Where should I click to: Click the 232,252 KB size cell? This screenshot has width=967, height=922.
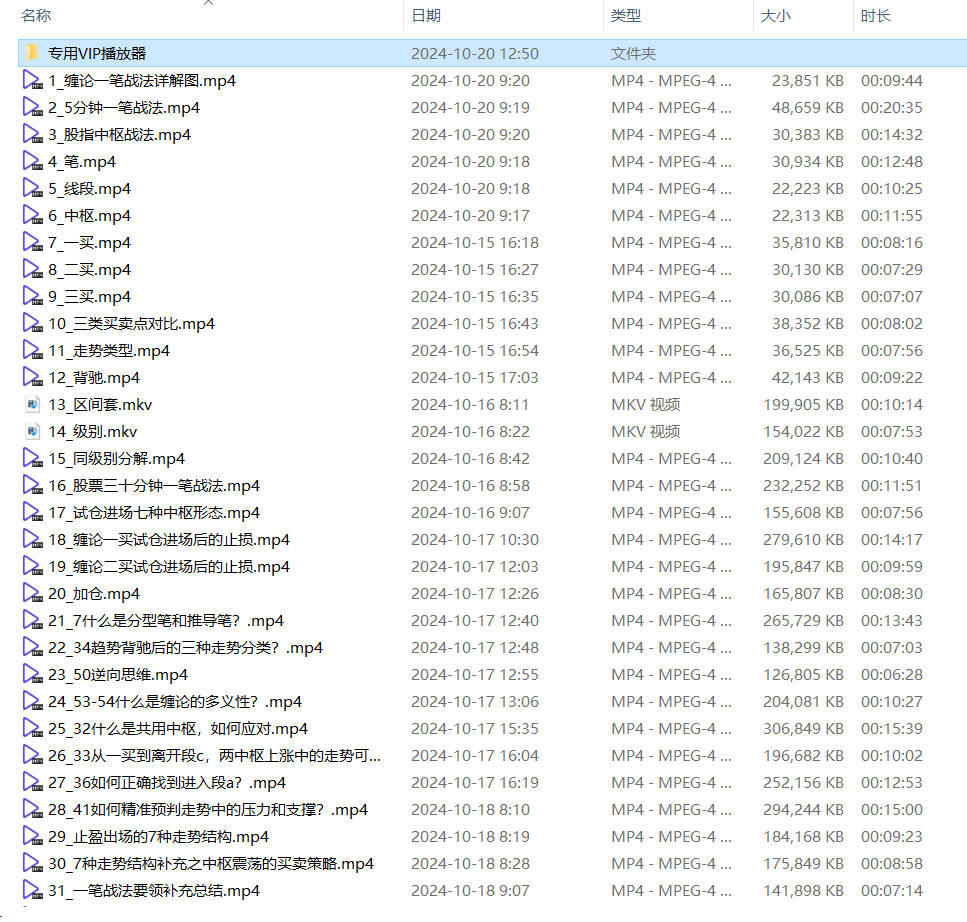(804, 485)
